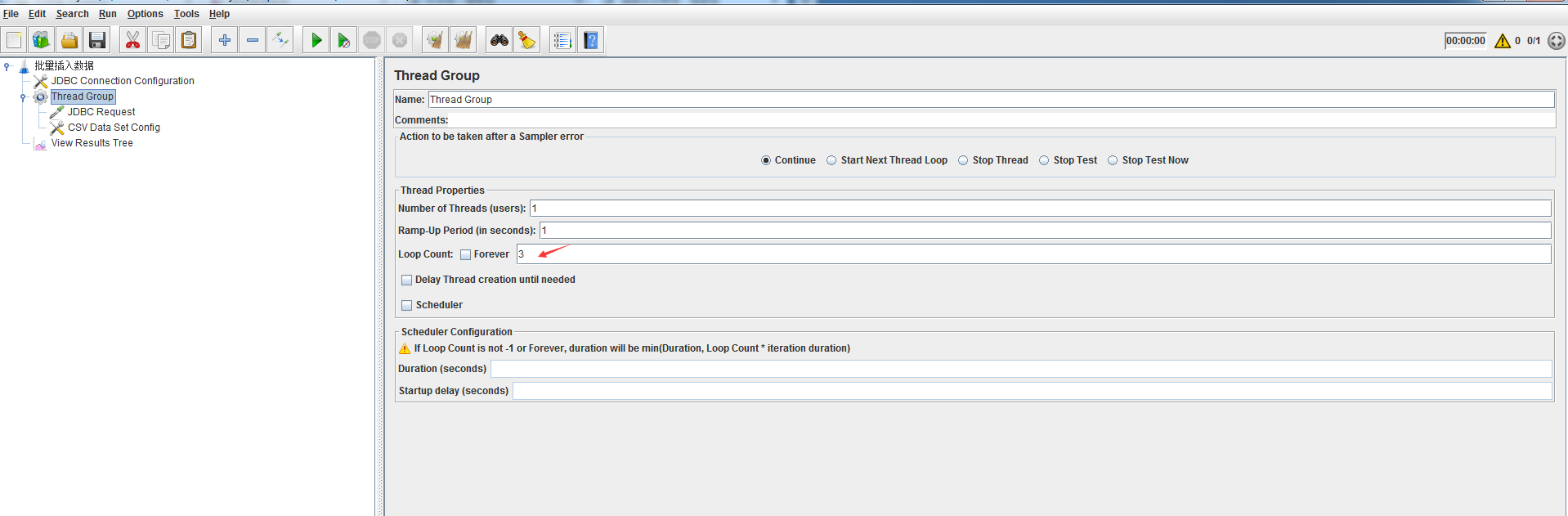
Task: Select Thread Group in the tree
Action: tap(83, 96)
